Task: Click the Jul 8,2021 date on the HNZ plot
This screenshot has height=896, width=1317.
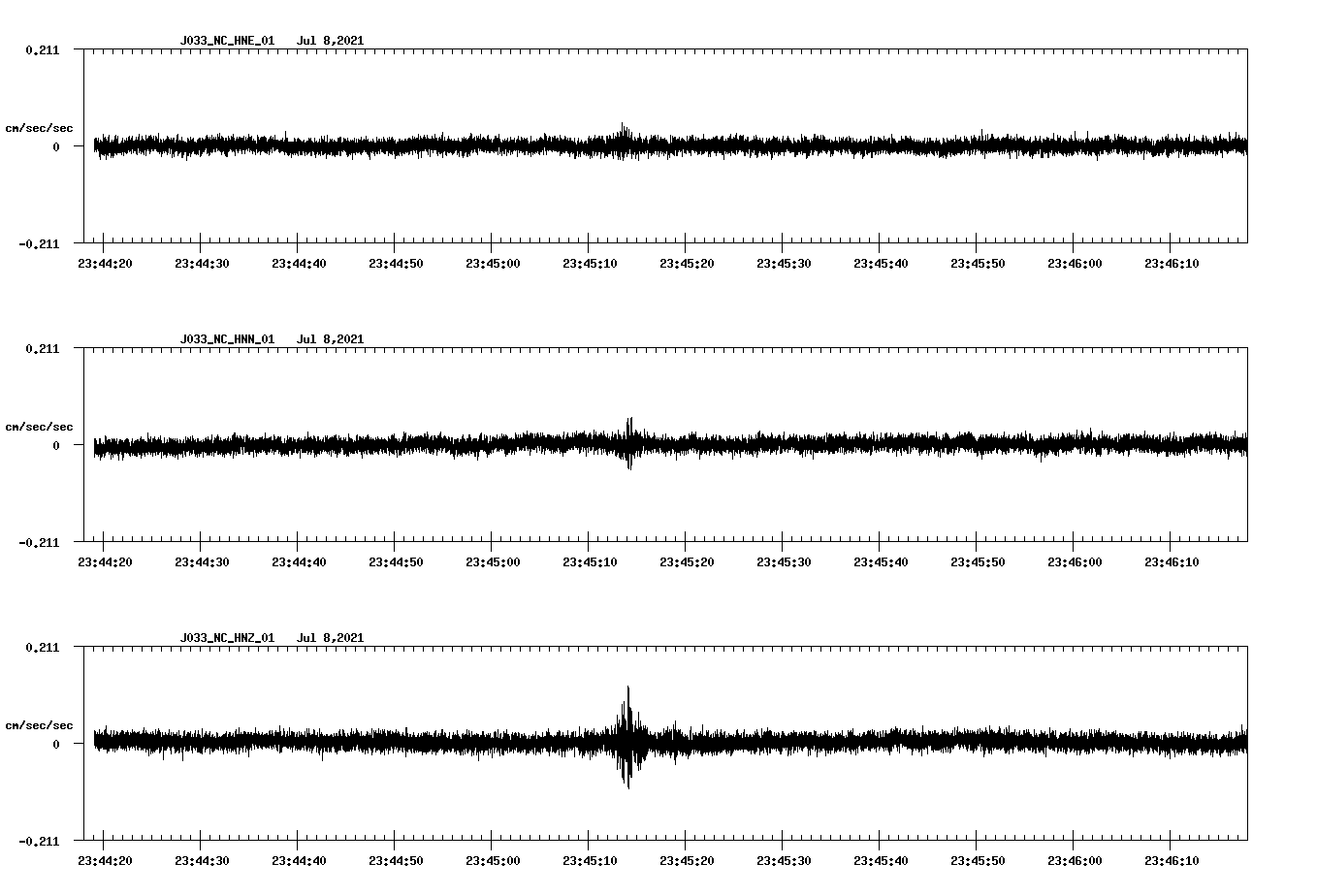Action: [x=332, y=638]
